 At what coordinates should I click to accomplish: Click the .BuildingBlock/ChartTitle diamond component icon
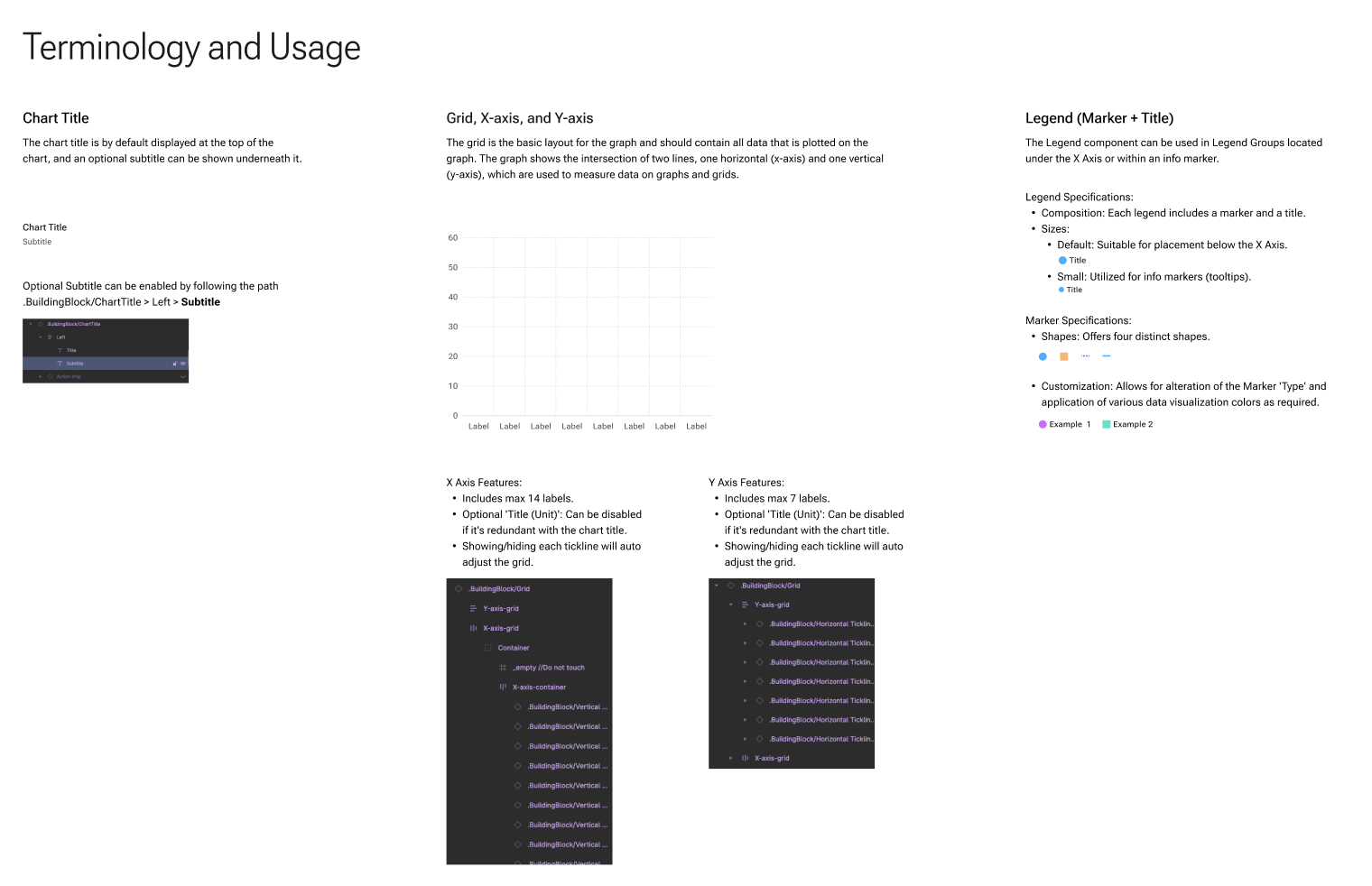click(x=40, y=324)
